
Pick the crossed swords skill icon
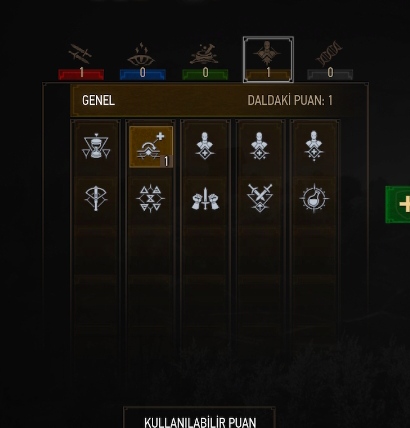[x=260, y=198]
